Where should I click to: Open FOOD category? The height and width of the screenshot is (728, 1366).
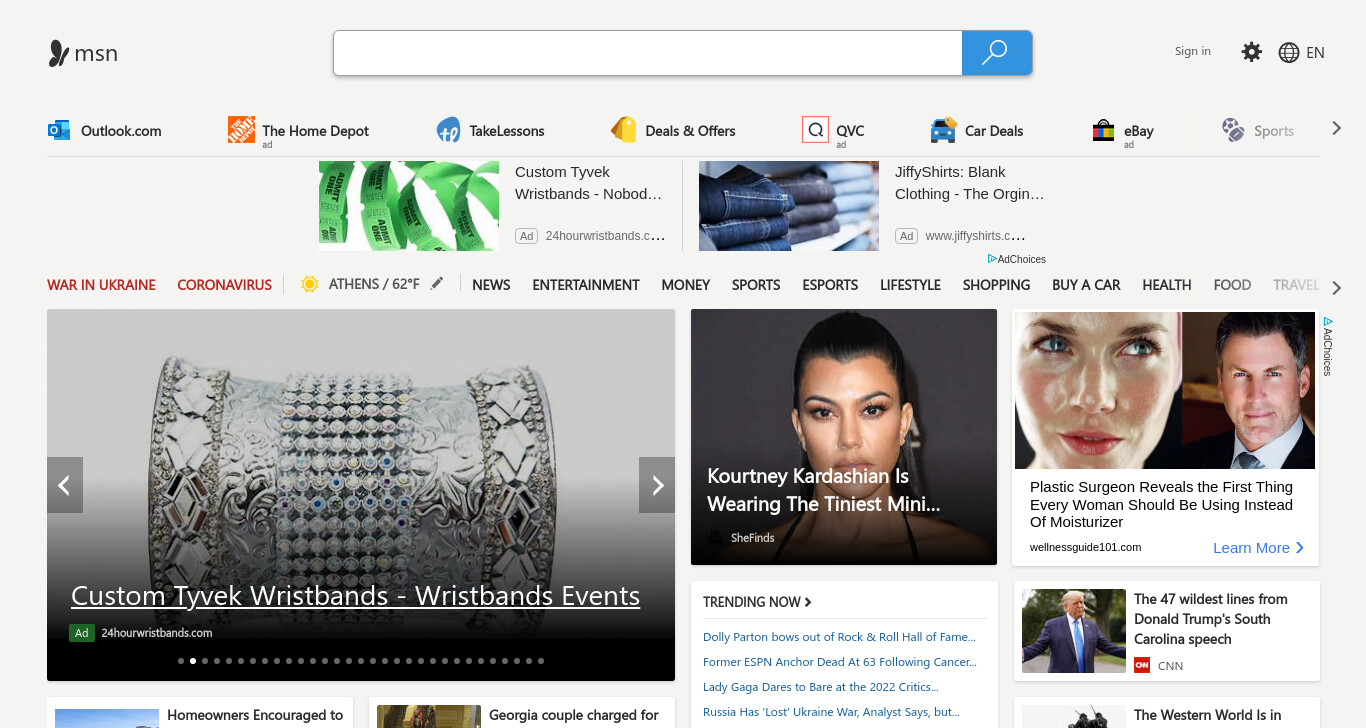1232,285
